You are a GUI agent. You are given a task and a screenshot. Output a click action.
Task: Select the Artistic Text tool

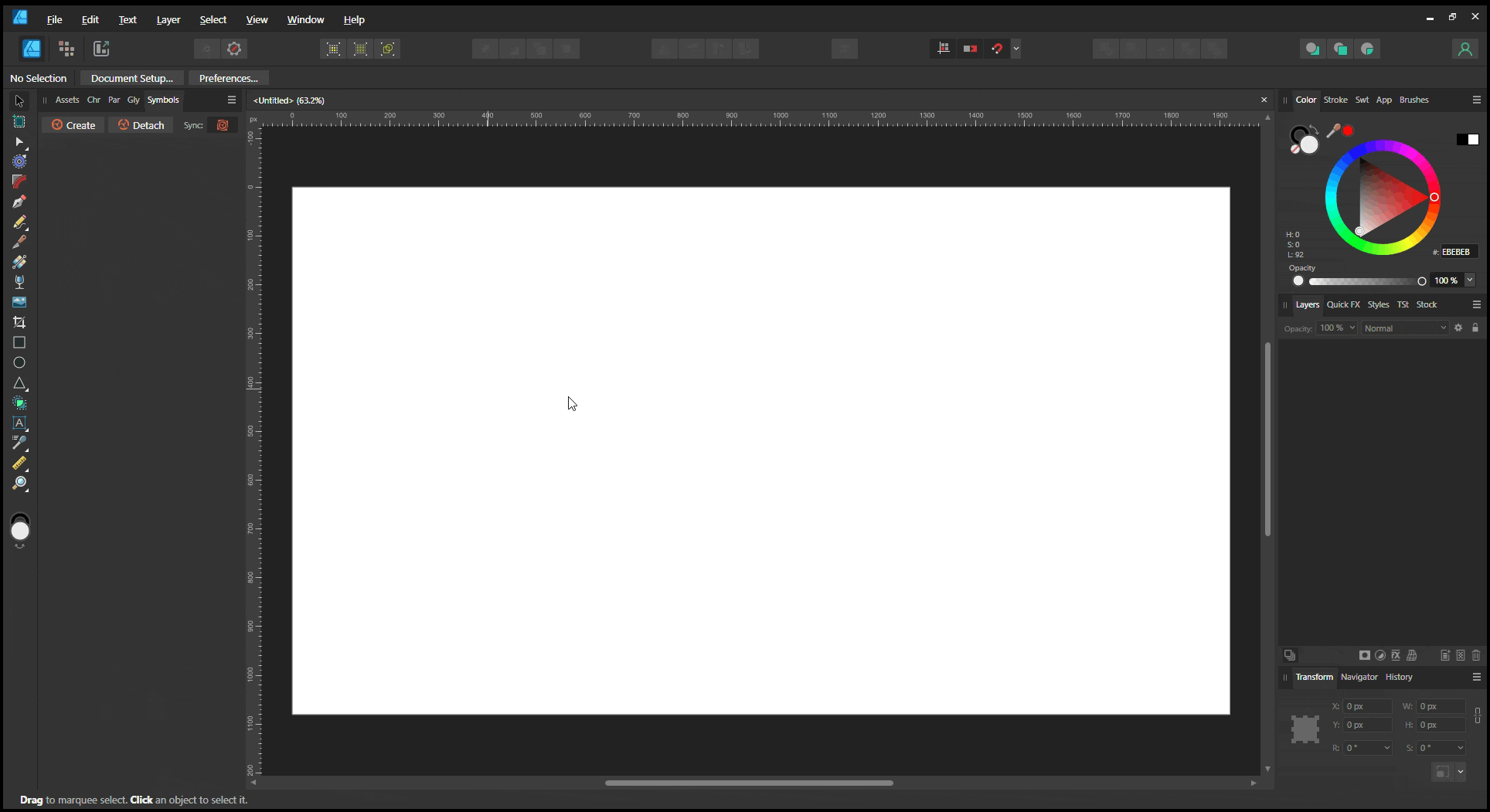tap(19, 423)
